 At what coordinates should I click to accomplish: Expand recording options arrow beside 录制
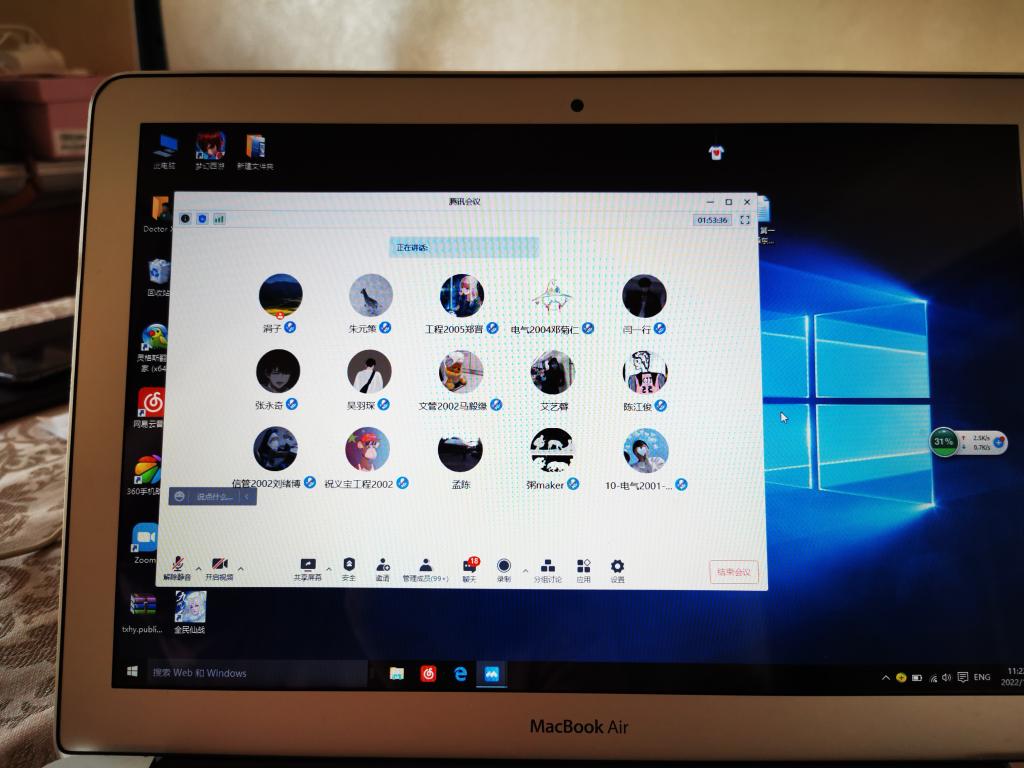pos(524,571)
